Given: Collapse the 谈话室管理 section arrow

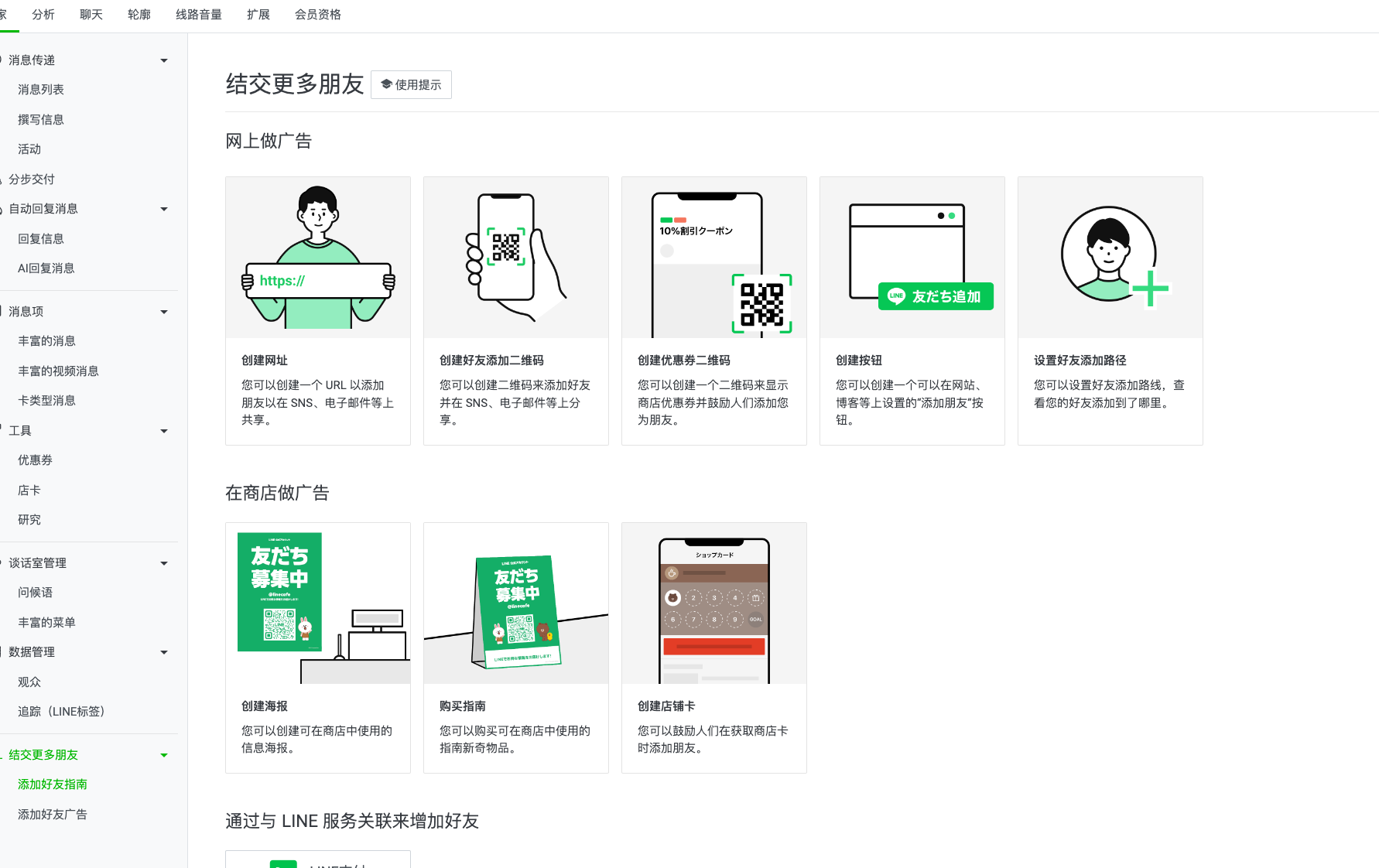Looking at the screenshot, I should (x=164, y=563).
